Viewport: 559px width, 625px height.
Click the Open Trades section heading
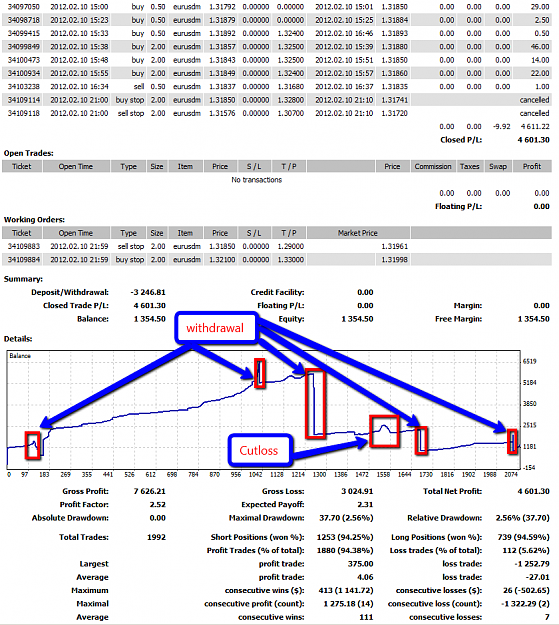pyautogui.click(x=29, y=153)
